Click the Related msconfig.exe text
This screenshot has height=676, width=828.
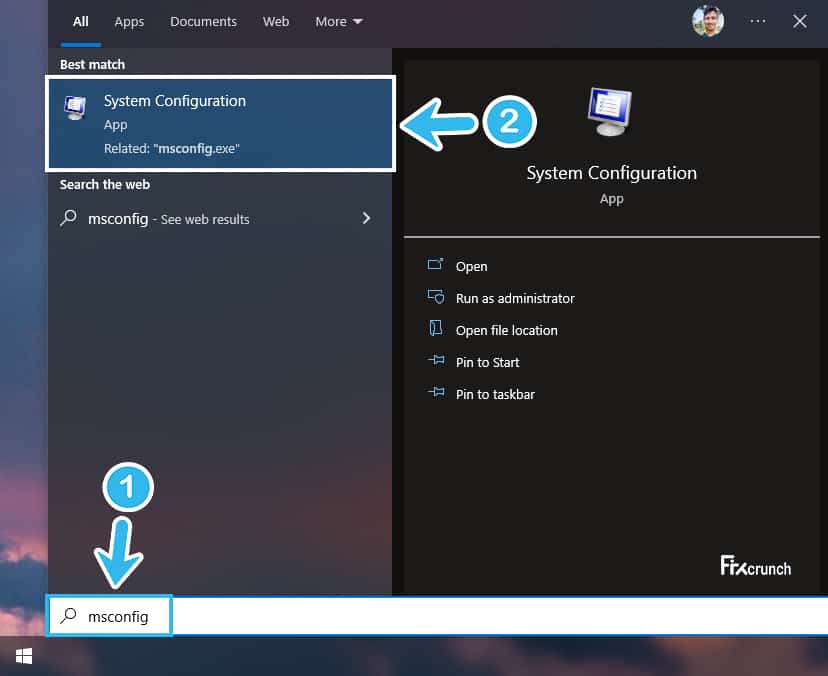172,148
